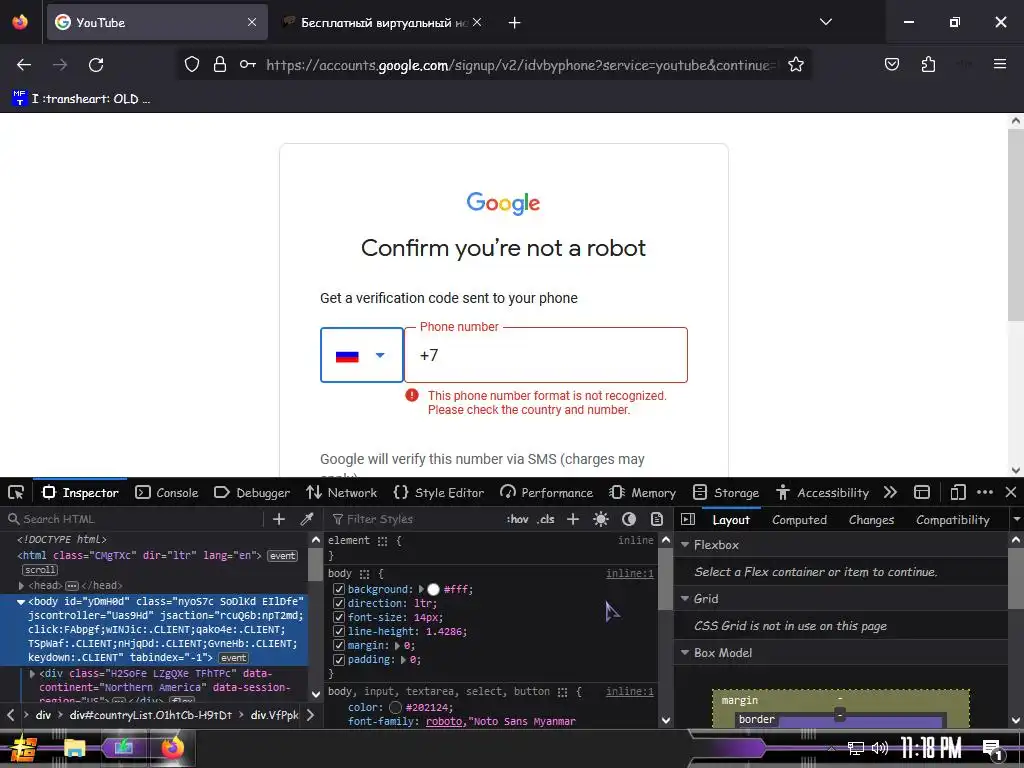Image resolution: width=1024 pixels, height=768 pixels.
Task: Collapse the body element node
Action: [21, 601]
